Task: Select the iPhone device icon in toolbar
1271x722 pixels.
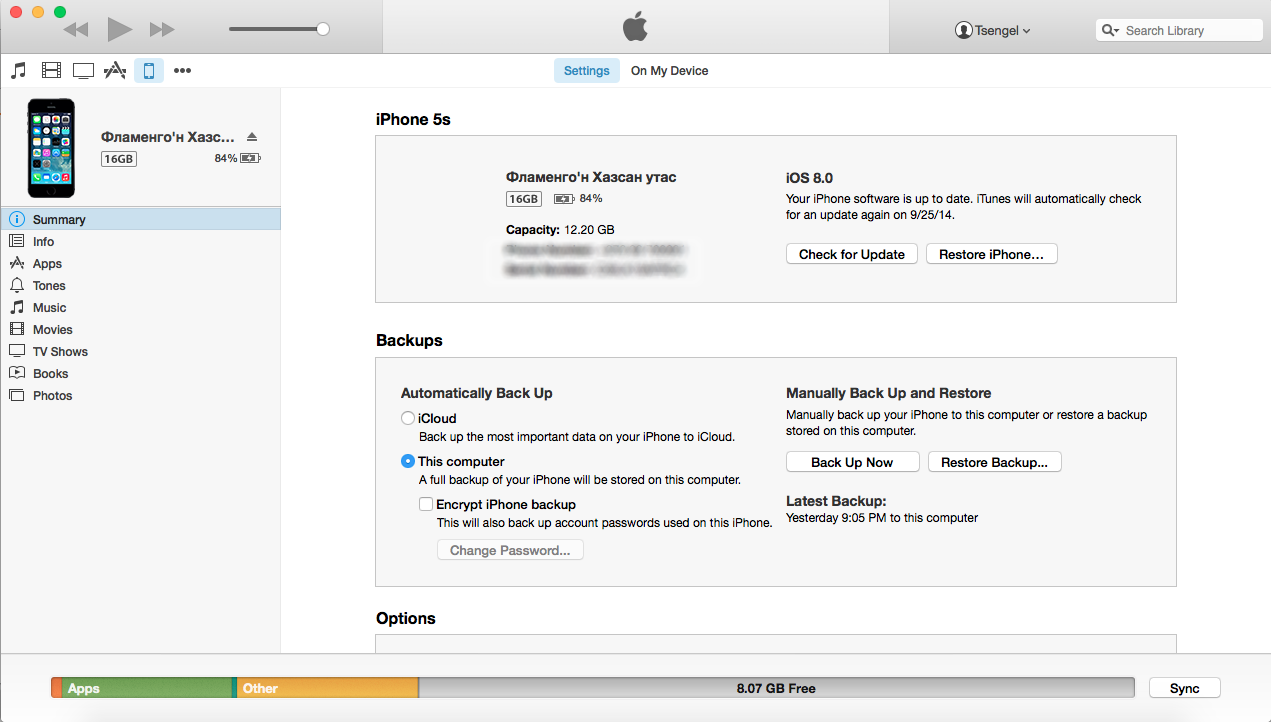Action: coord(149,70)
